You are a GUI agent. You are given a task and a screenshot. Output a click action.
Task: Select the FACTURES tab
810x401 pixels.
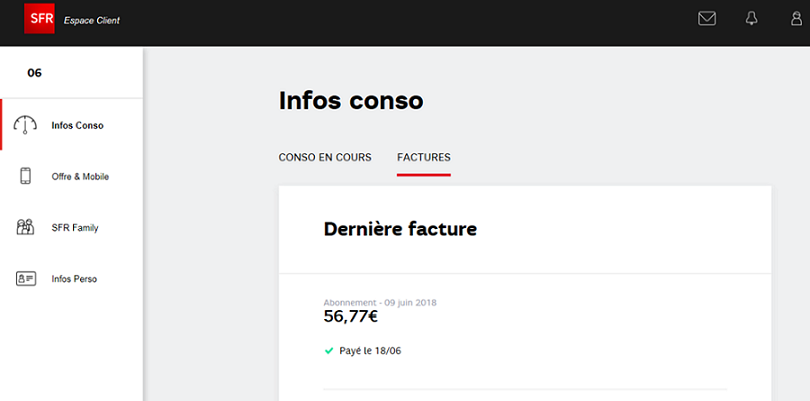tap(424, 157)
